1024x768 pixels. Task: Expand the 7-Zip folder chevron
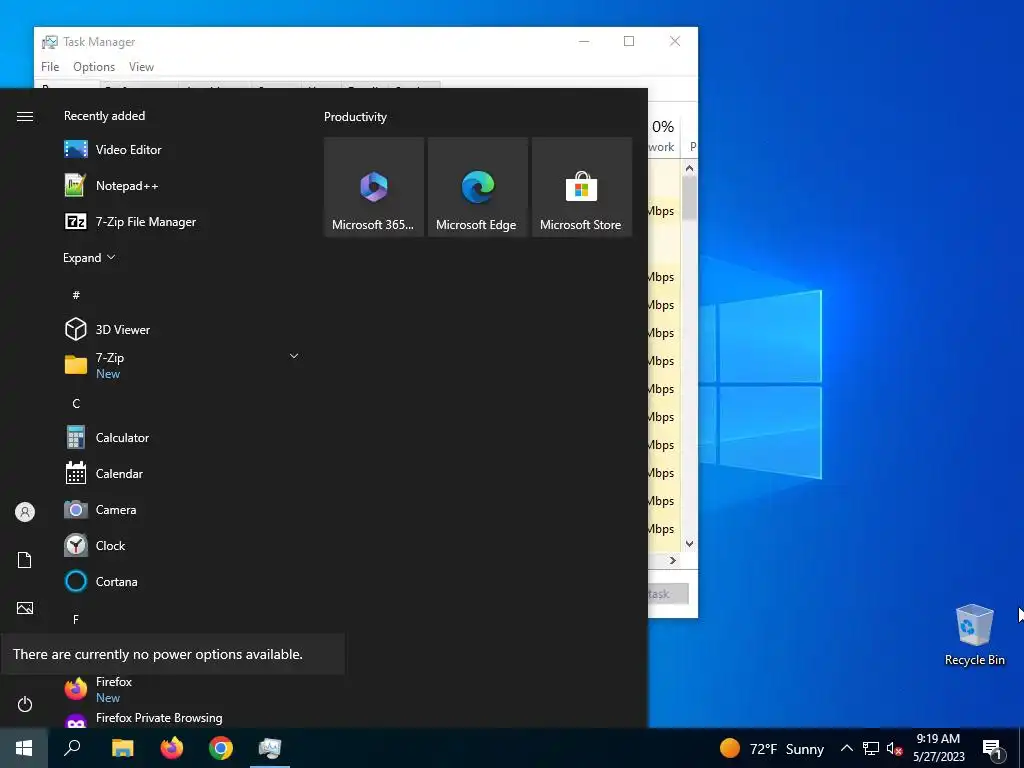click(x=294, y=356)
